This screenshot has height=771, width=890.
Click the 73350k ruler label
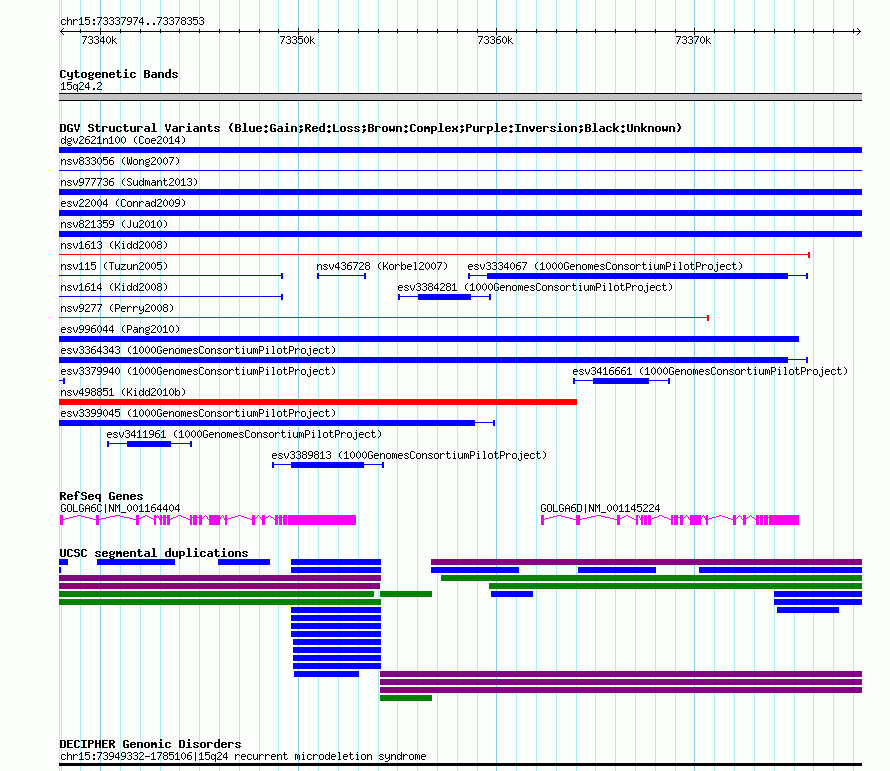click(297, 40)
